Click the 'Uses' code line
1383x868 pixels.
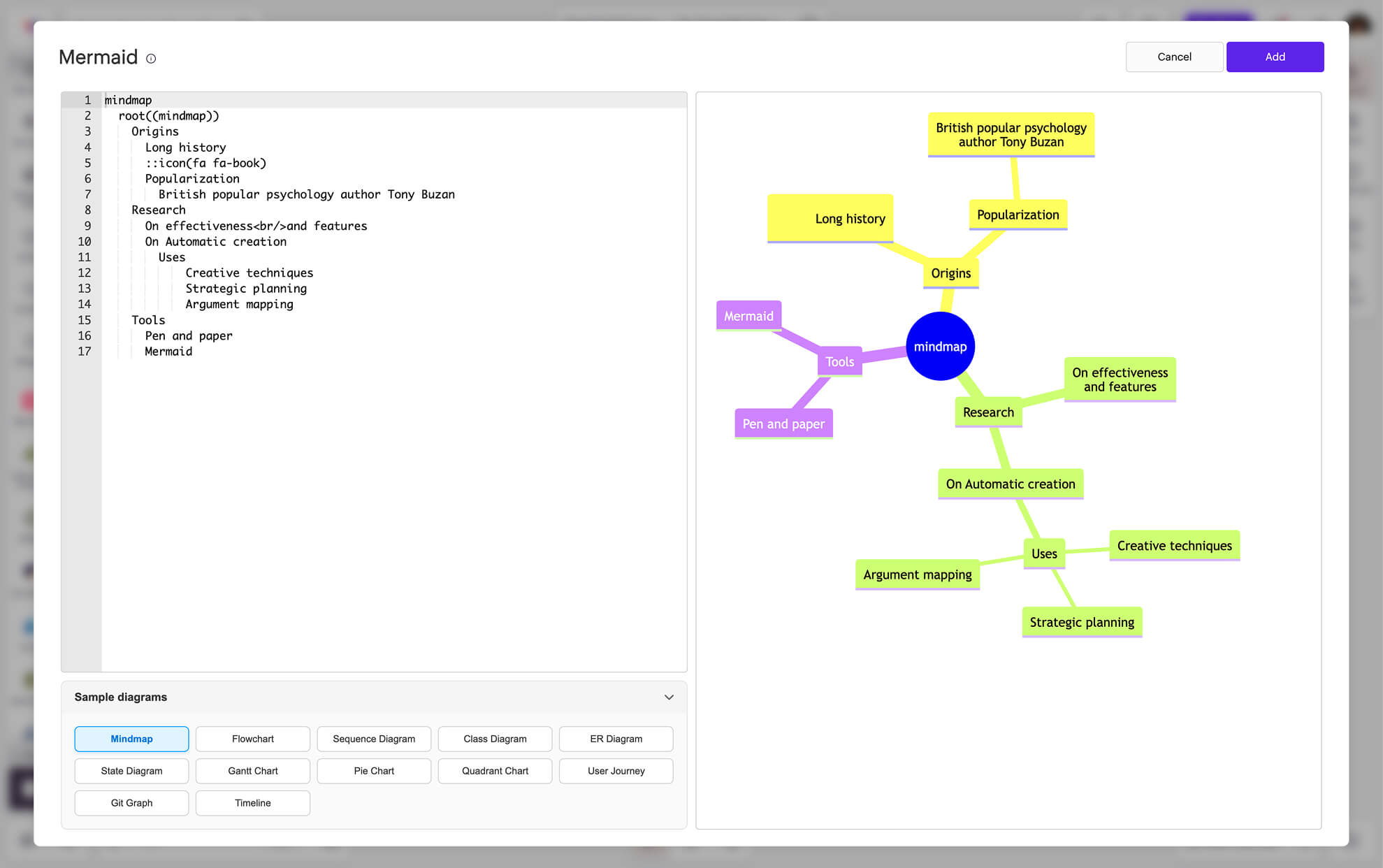(172, 257)
